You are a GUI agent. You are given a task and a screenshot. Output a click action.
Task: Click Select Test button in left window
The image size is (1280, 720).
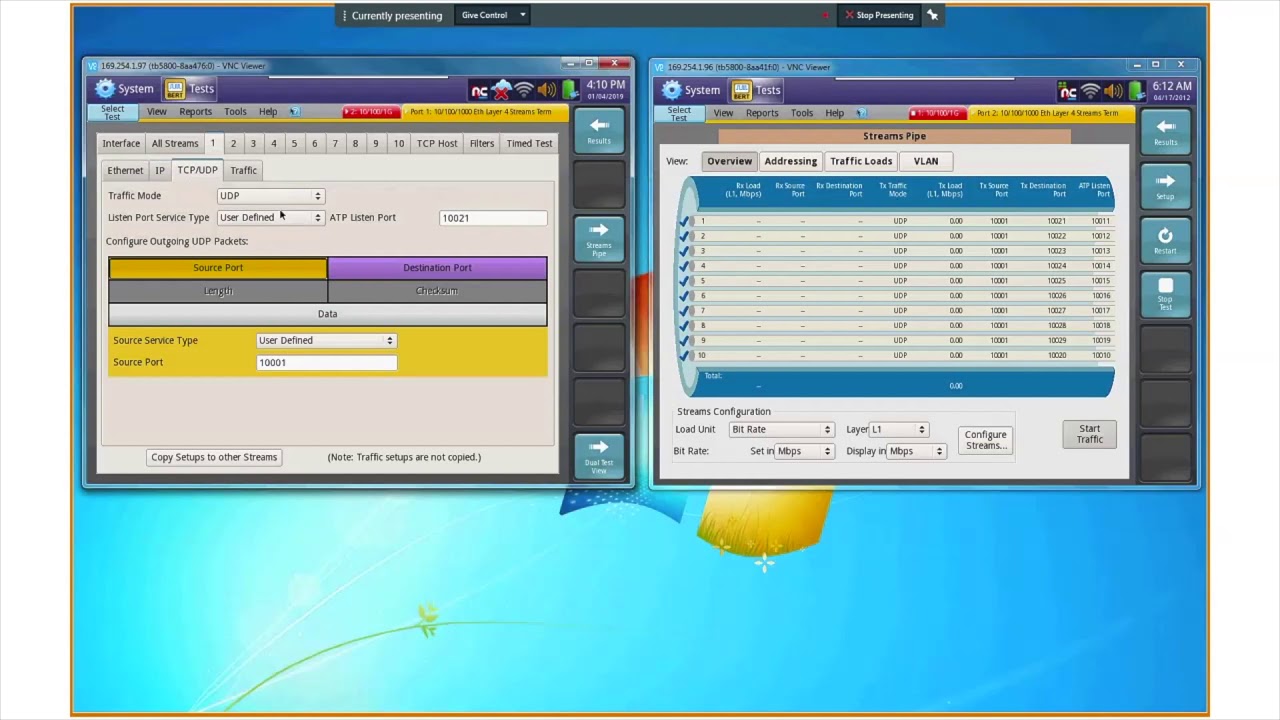pyautogui.click(x=112, y=112)
